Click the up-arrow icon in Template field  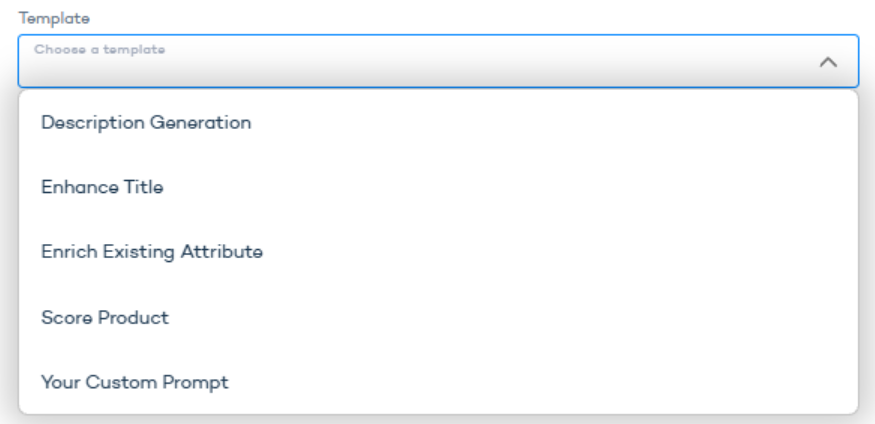pyautogui.click(x=828, y=62)
